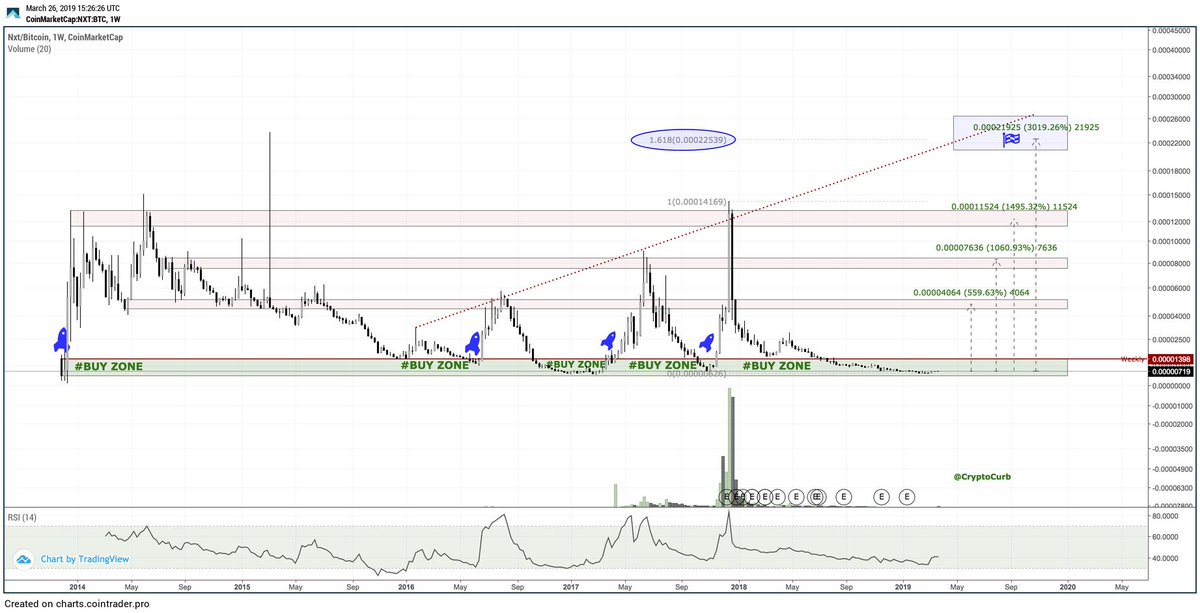Click the 2014 label on the time axis

(76, 589)
